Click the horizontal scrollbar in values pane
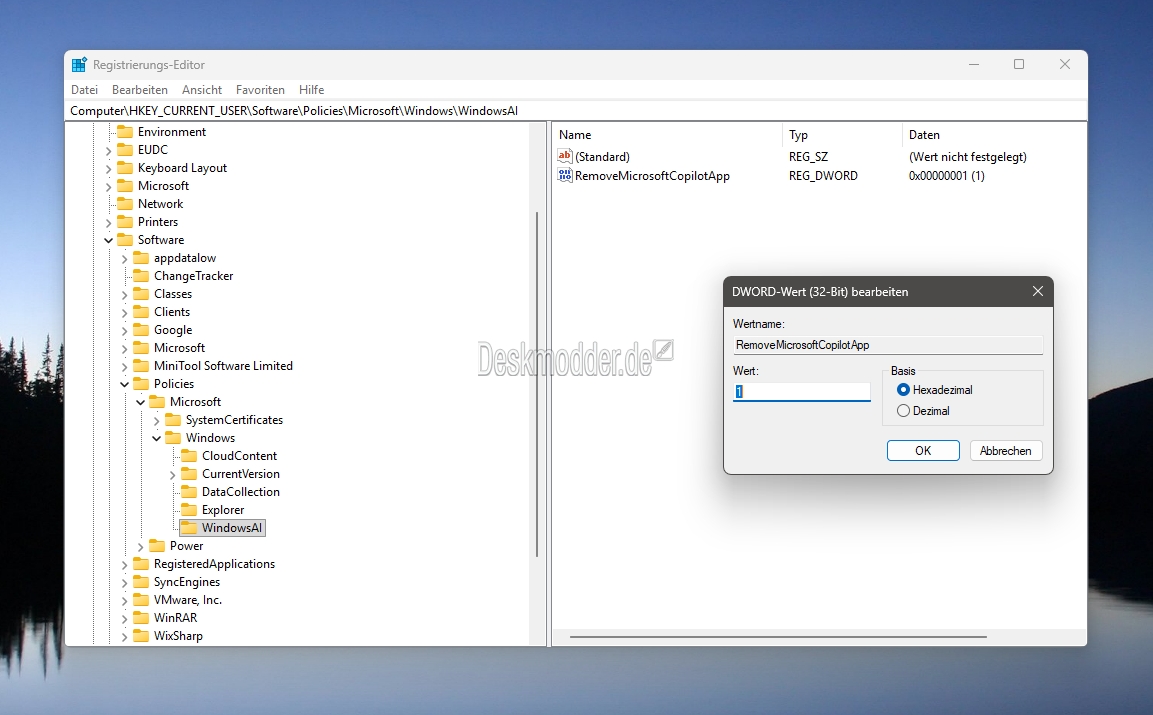This screenshot has height=715, width=1153. pos(778,636)
